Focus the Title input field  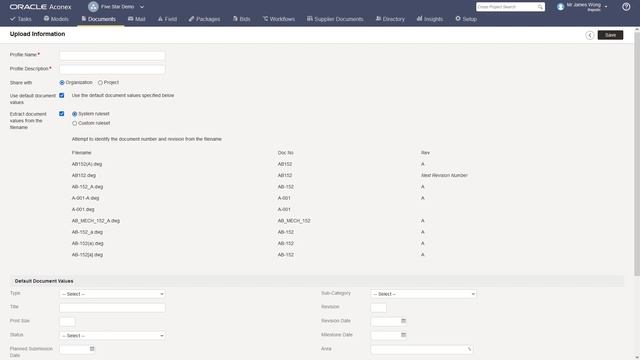(x=112, y=308)
